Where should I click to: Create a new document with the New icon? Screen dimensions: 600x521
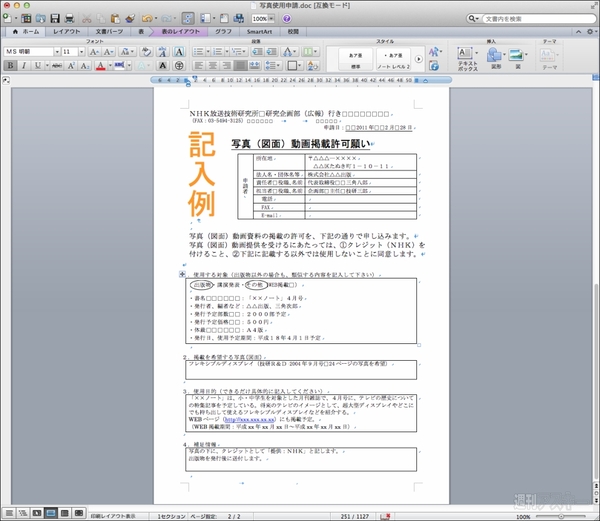pos(7,18)
